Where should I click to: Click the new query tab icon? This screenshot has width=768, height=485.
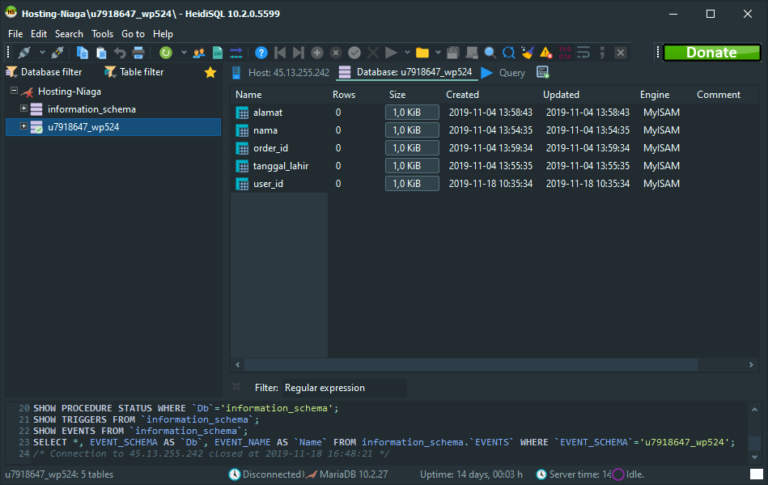(543, 72)
